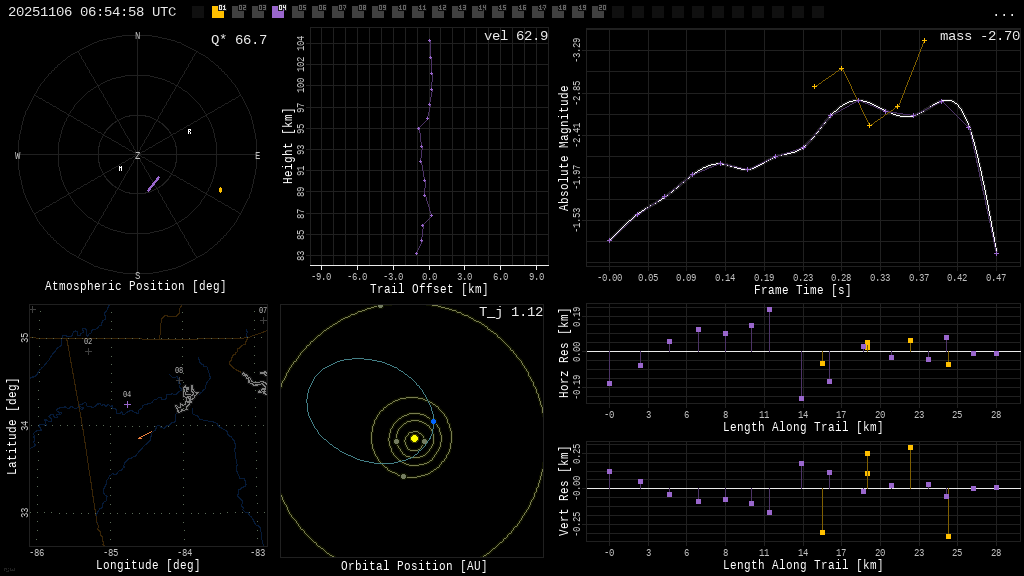
Task: Select station 07 marker on the map
Action: 263,321
